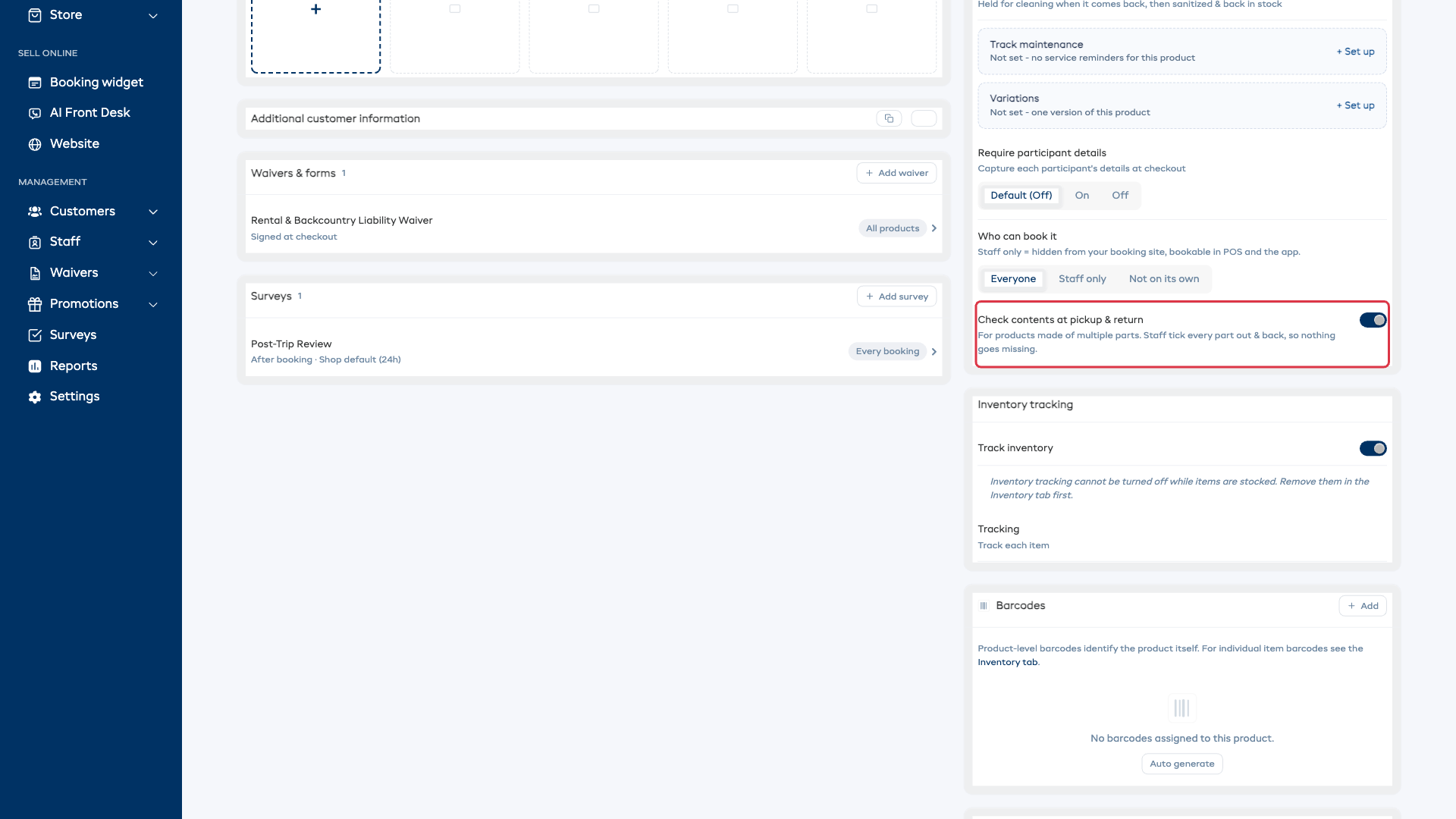This screenshot has width=1456, height=819.
Task: Click the copy icon beside Additional customer information
Action: [x=889, y=118]
